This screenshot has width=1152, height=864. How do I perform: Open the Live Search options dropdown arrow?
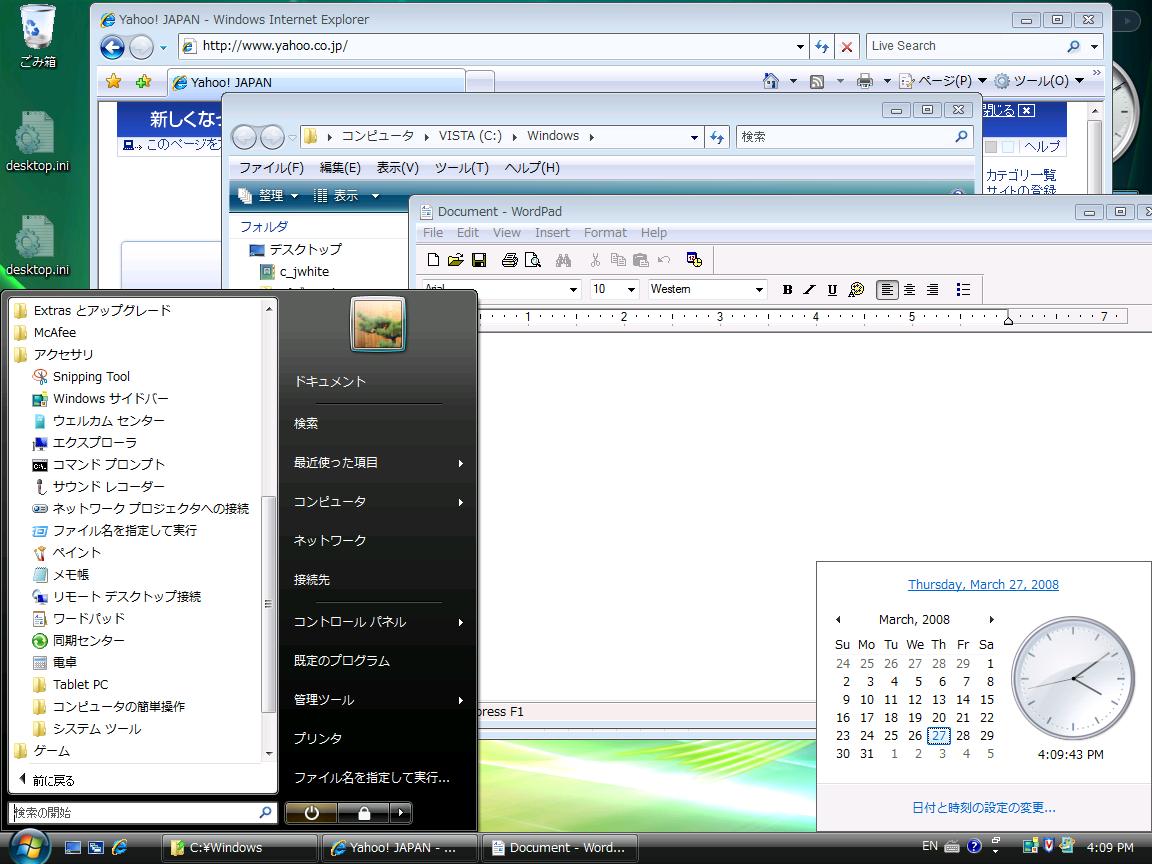click(x=1094, y=46)
